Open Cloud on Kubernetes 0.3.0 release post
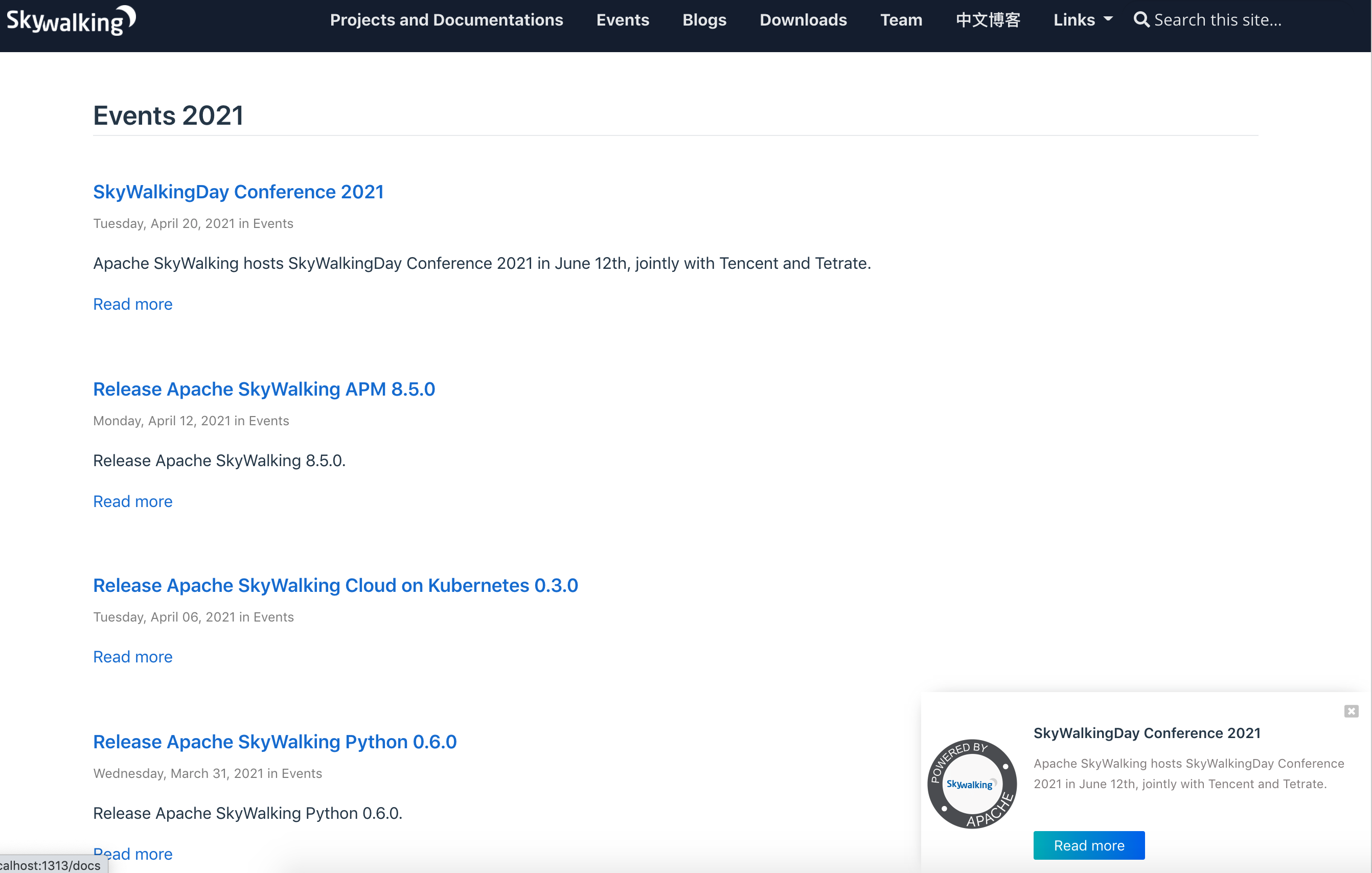Screen dimensions: 1372x873 [335, 585]
